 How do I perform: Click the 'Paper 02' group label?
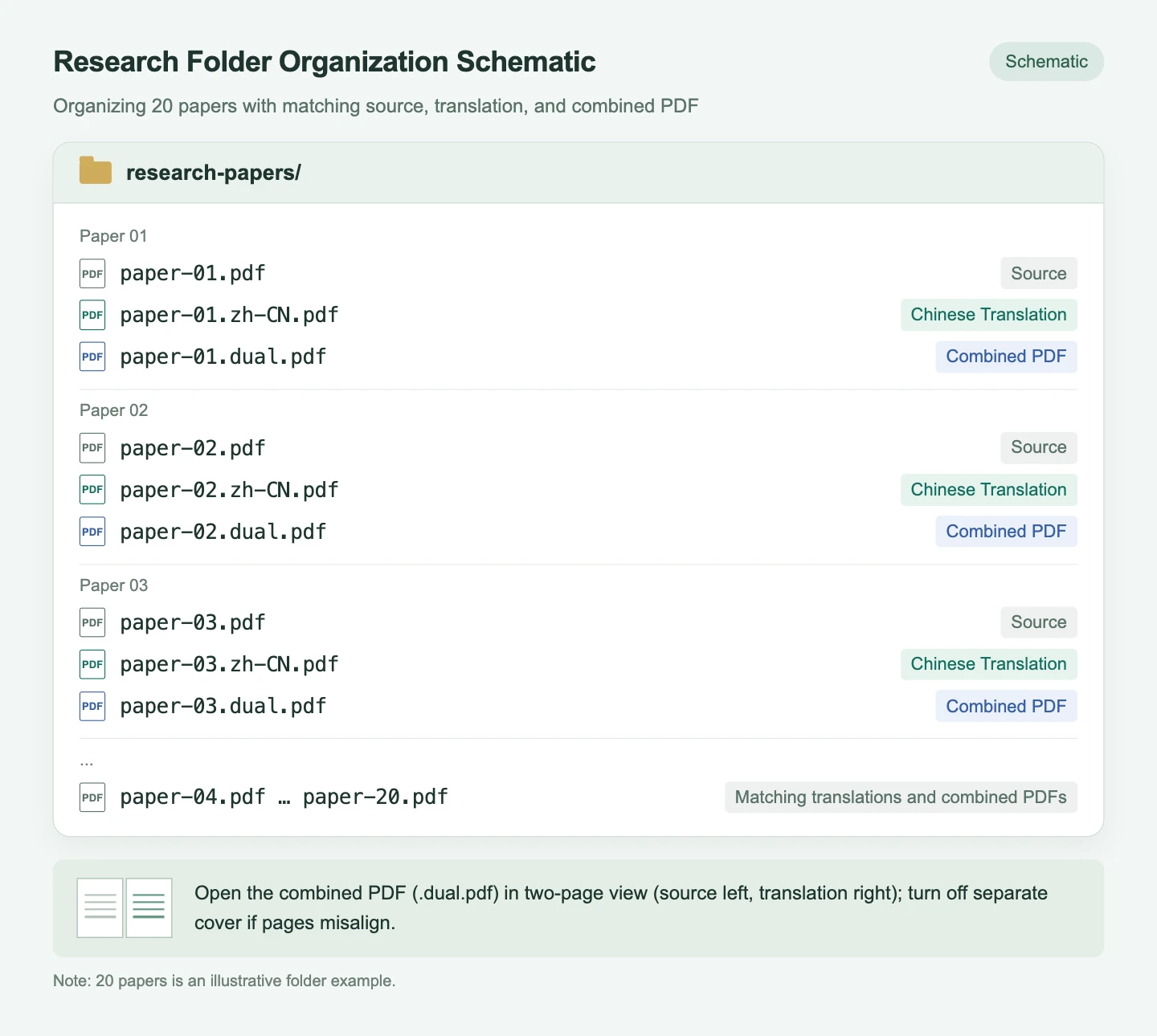(113, 410)
